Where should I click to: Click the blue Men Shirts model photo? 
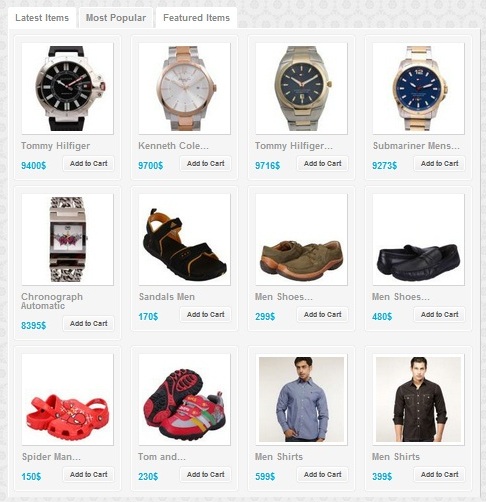(x=302, y=399)
